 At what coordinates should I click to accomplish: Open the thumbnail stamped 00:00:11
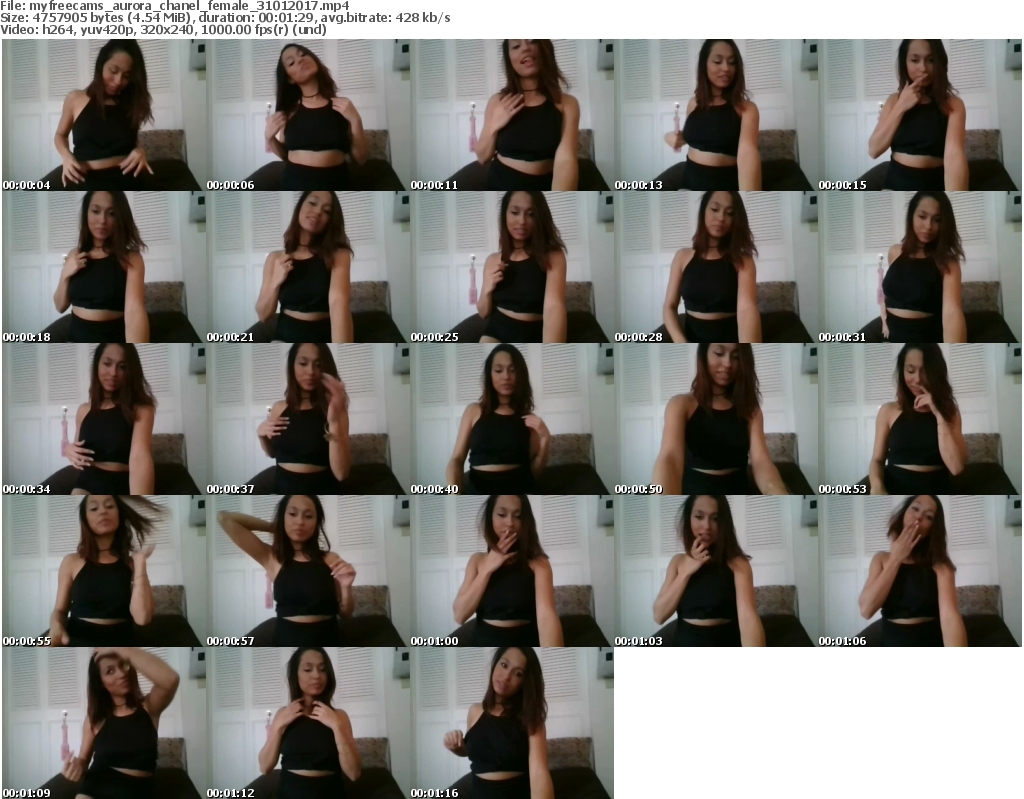[512, 114]
